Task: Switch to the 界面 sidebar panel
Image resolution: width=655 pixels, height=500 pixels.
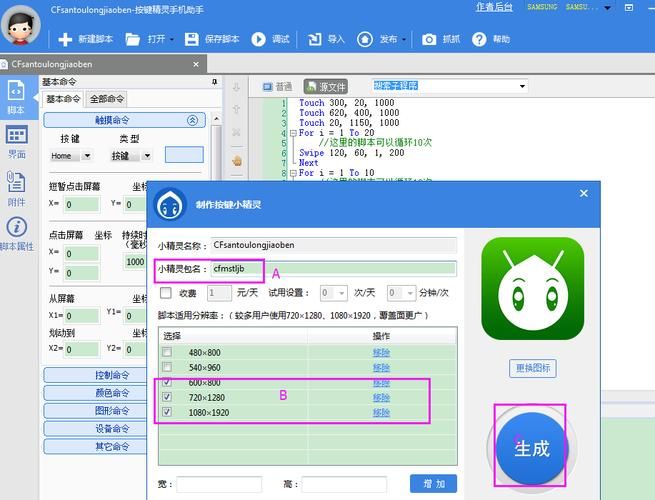Action: (x=16, y=142)
